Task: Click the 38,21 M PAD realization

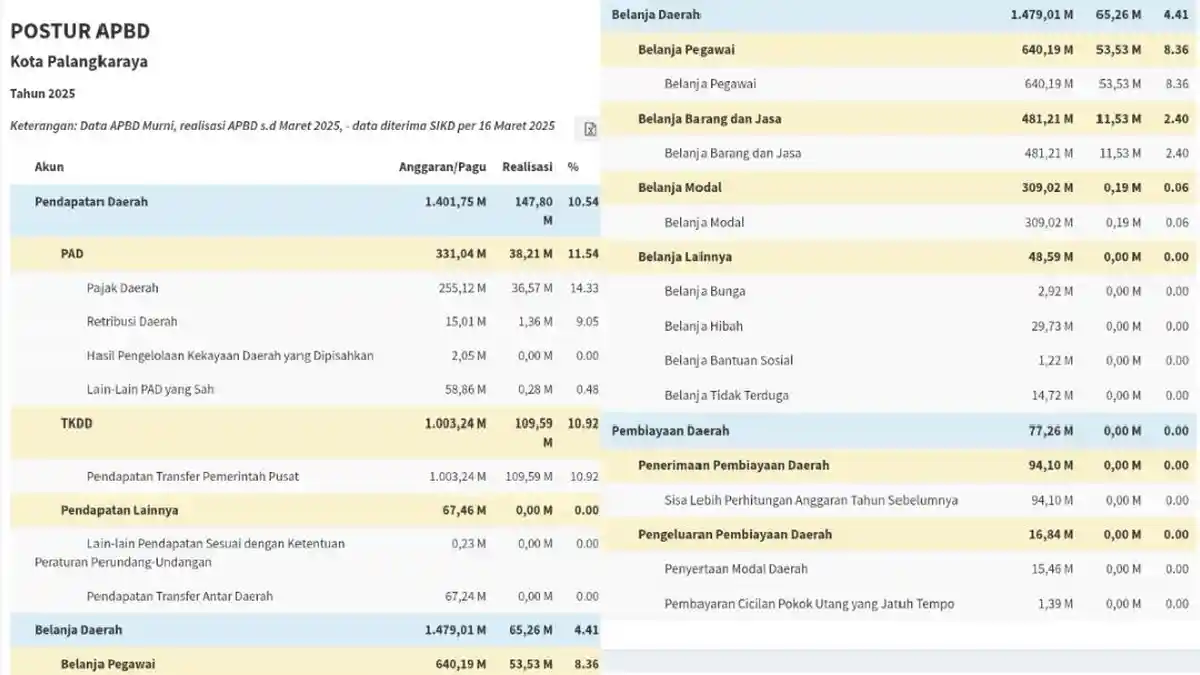Action: point(531,254)
